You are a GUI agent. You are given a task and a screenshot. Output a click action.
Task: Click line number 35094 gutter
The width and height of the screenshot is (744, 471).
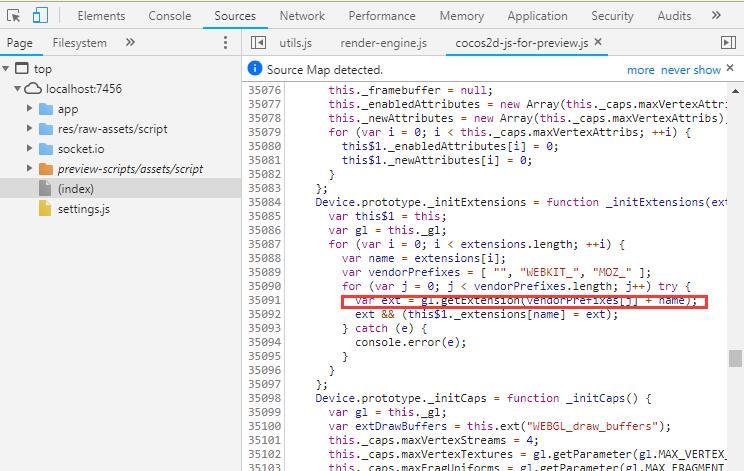tap(264, 342)
